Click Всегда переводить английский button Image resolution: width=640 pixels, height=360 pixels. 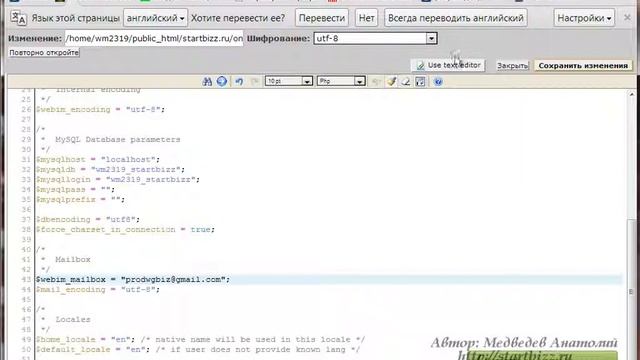tap(456, 18)
